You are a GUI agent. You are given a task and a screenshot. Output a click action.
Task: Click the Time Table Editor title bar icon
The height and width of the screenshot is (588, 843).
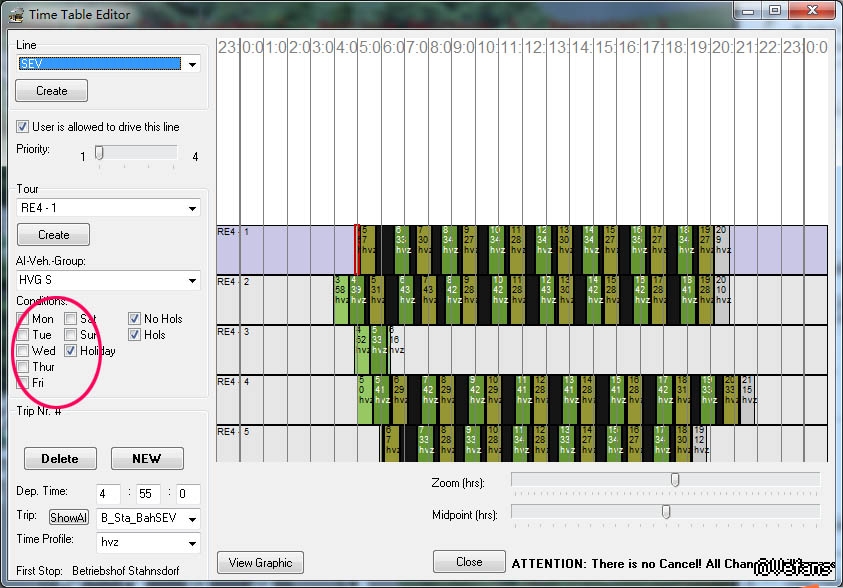pyautogui.click(x=13, y=14)
